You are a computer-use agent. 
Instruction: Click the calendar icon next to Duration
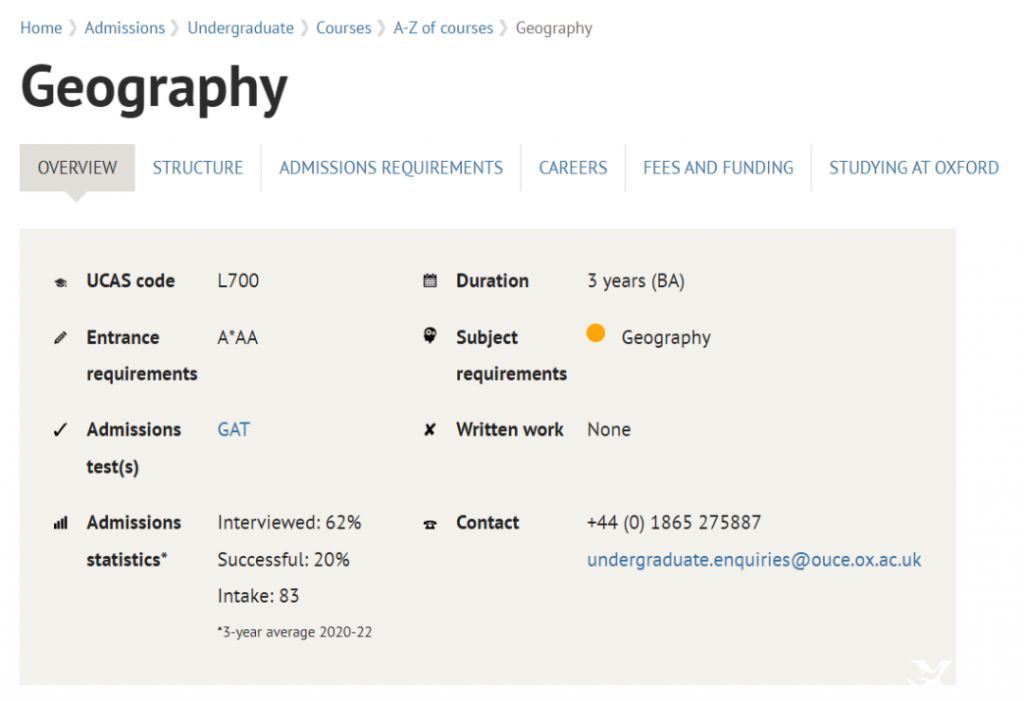pos(430,281)
